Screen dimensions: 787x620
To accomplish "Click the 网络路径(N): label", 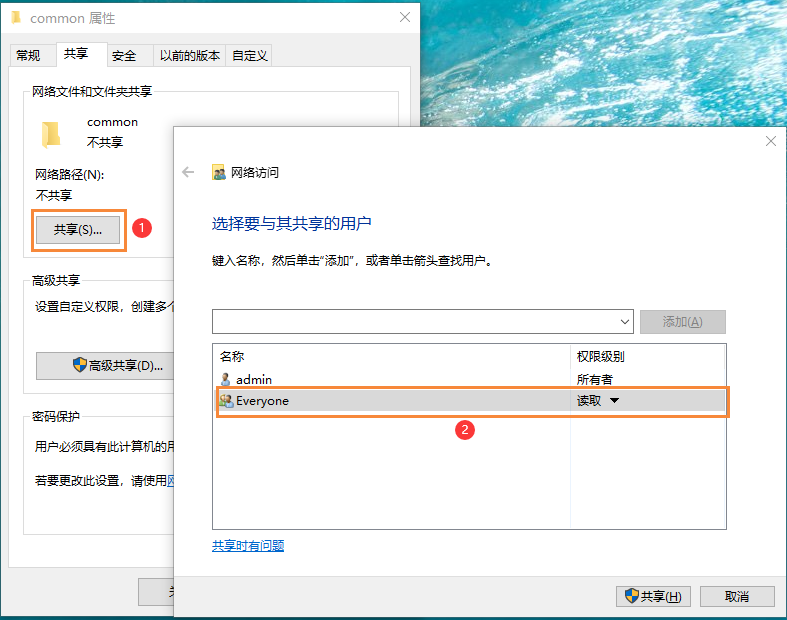I will [x=70, y=175].
